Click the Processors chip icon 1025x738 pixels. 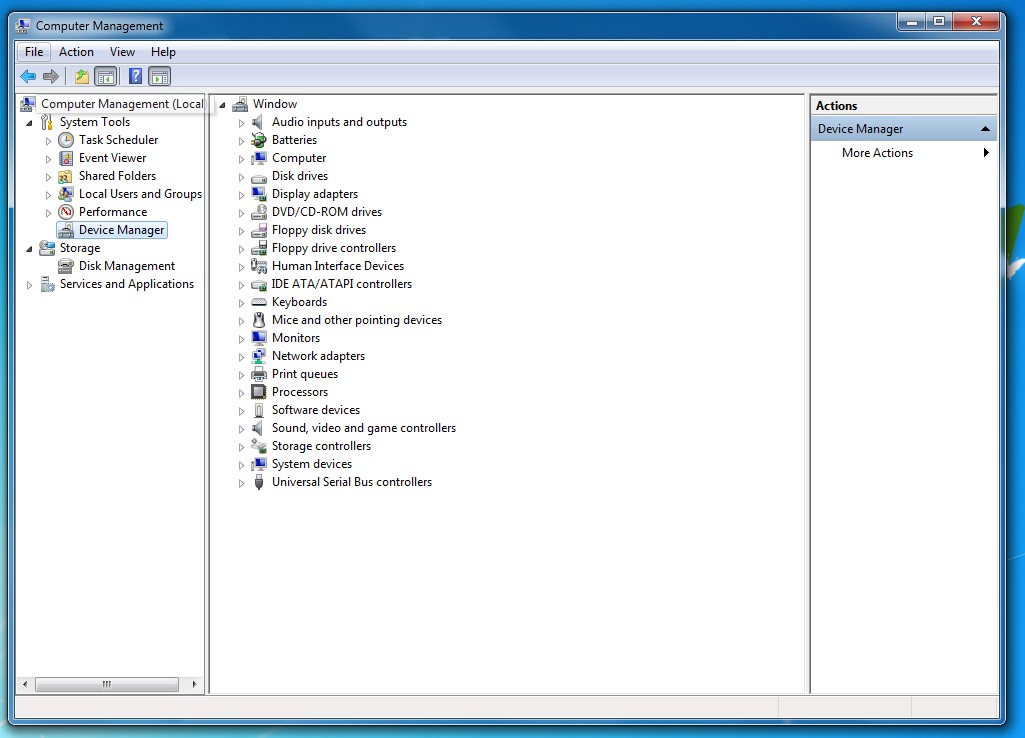[x=259, y=392]
